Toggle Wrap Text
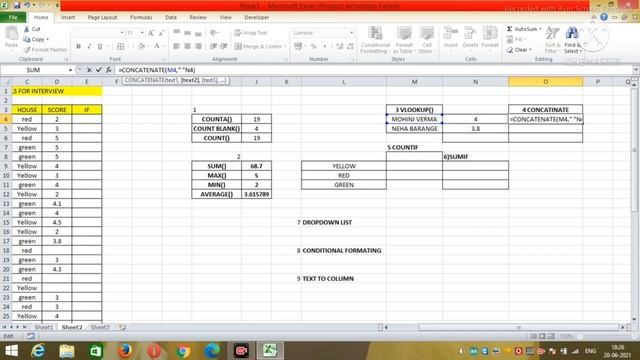This screenshot has height=360, width=640. coord(251,33)
